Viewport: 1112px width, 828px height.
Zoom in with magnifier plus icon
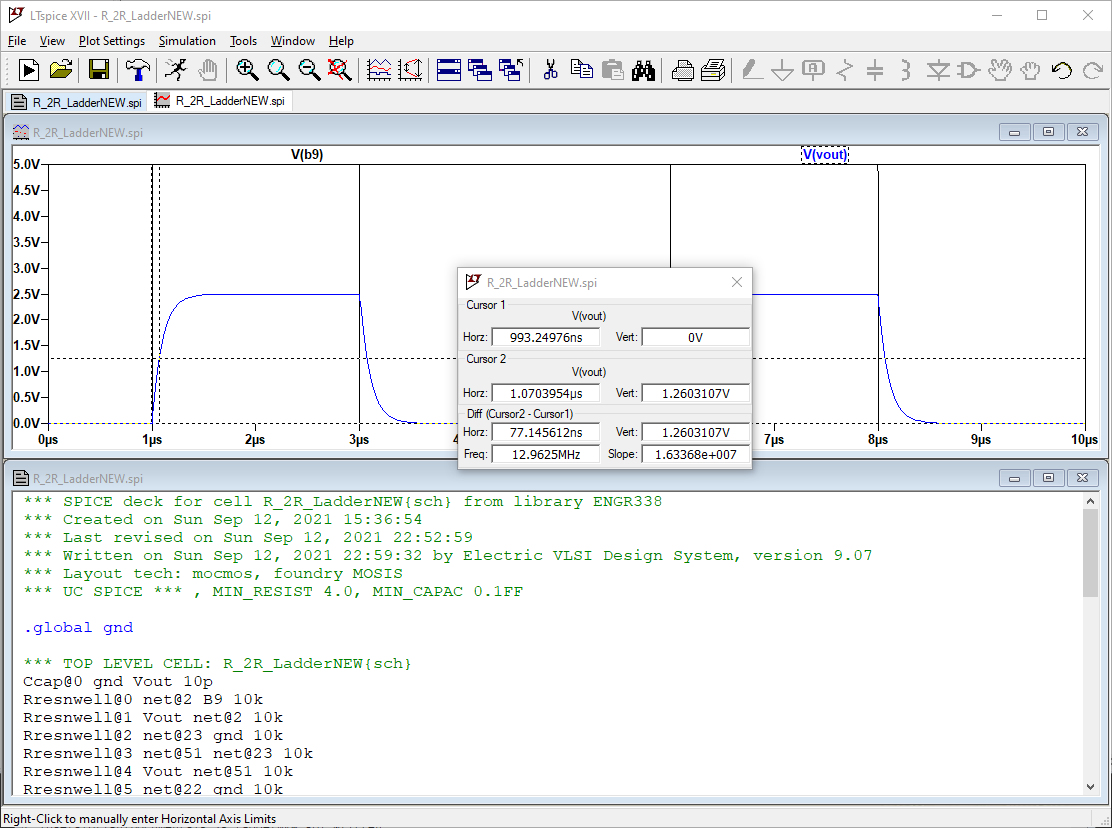coord(247,69)
